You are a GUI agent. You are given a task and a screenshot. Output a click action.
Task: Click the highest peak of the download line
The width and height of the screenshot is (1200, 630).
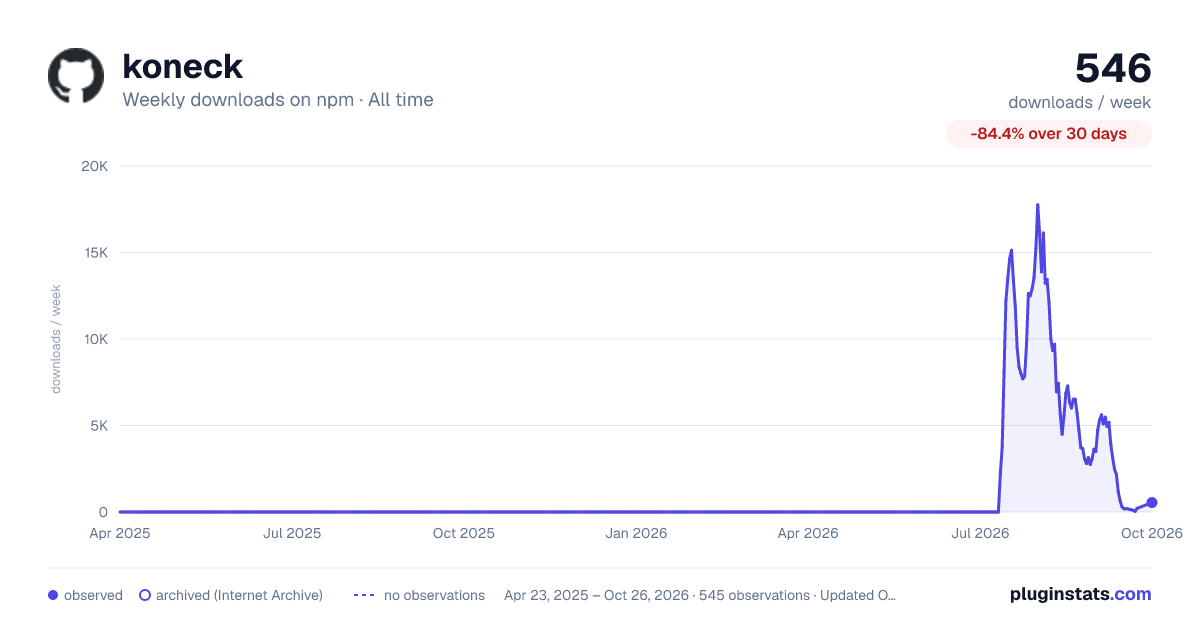tap(1037, 205)
